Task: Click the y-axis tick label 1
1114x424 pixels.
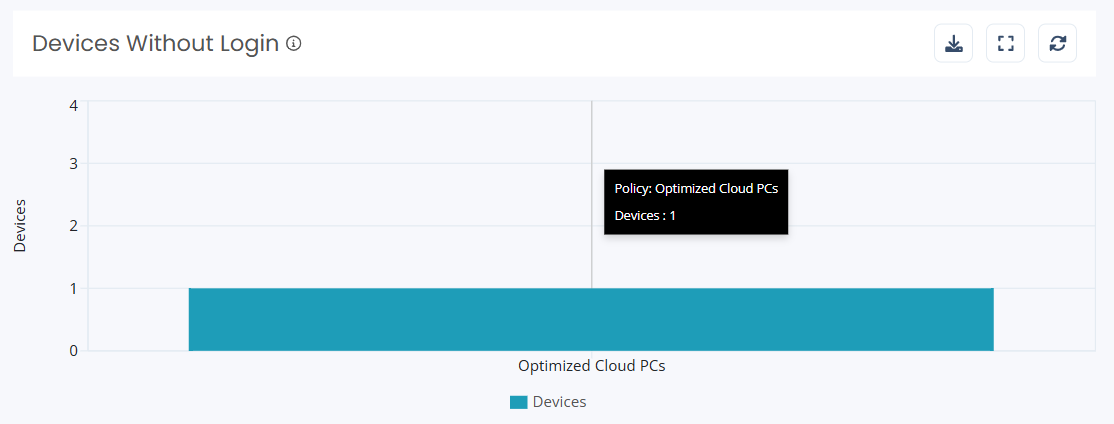Action: click(x=73, y=288)
